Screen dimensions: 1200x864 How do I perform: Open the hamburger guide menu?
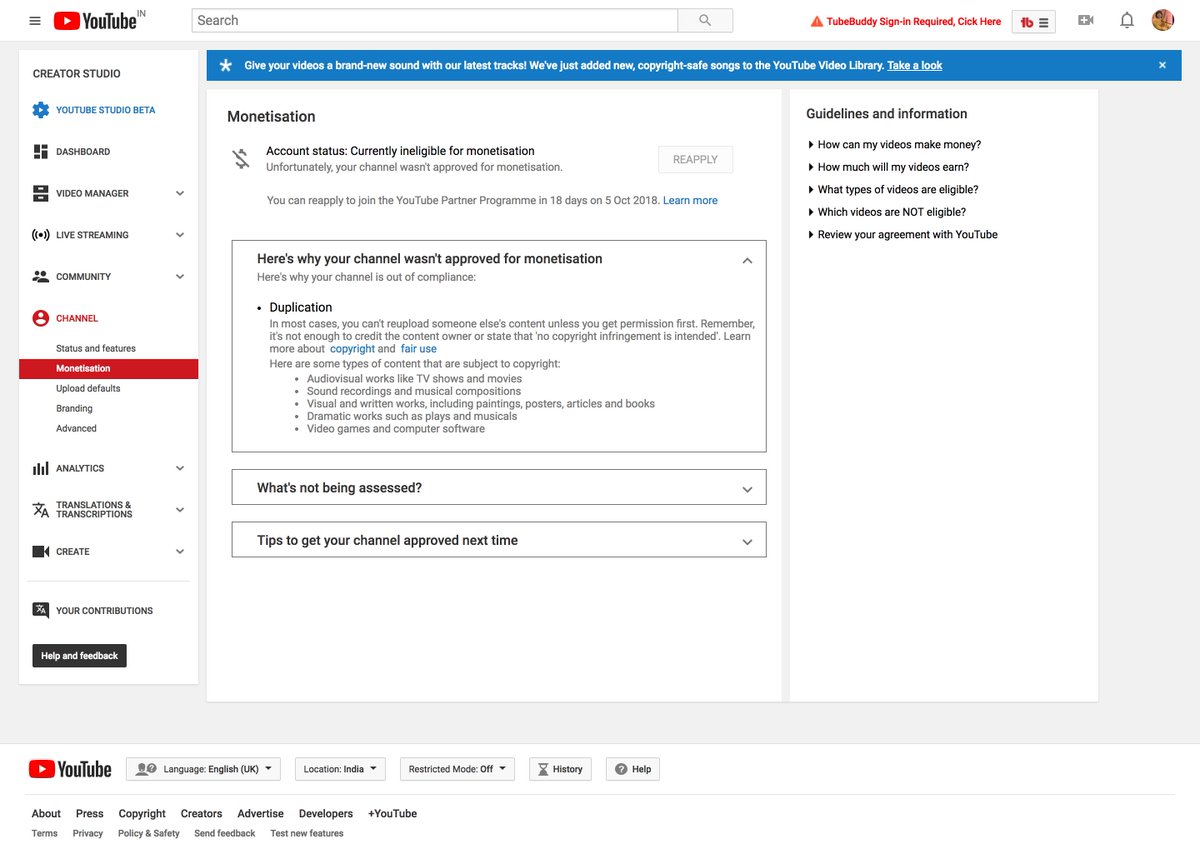35,21
